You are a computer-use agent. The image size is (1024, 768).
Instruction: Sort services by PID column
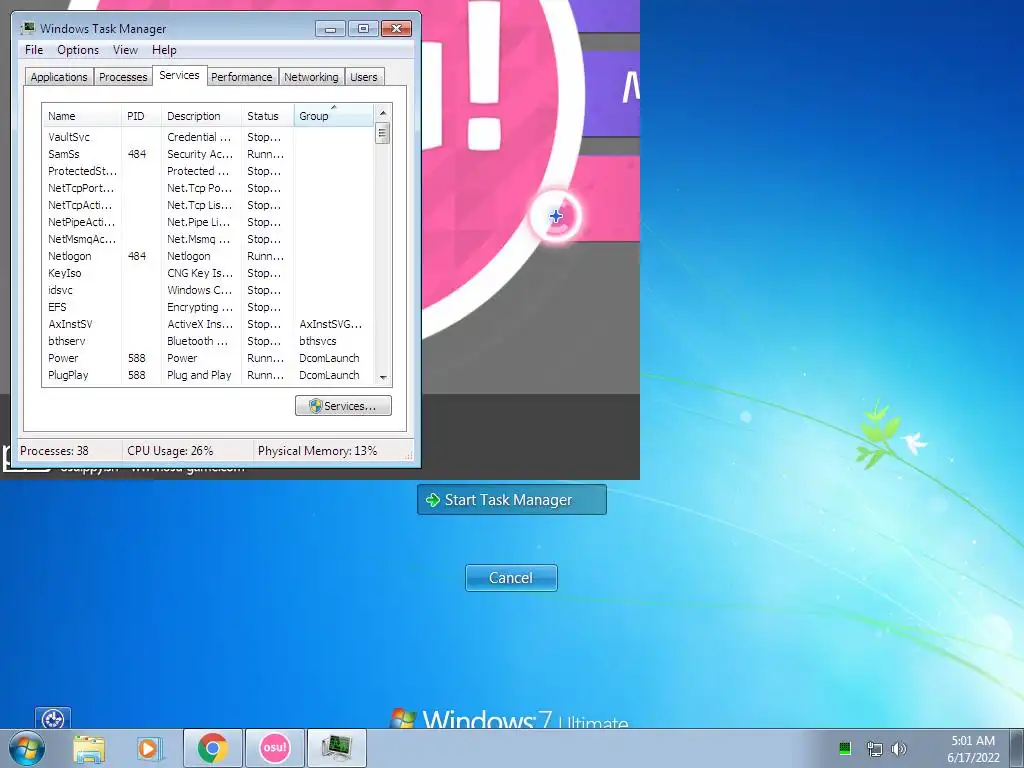pos(141,116)
